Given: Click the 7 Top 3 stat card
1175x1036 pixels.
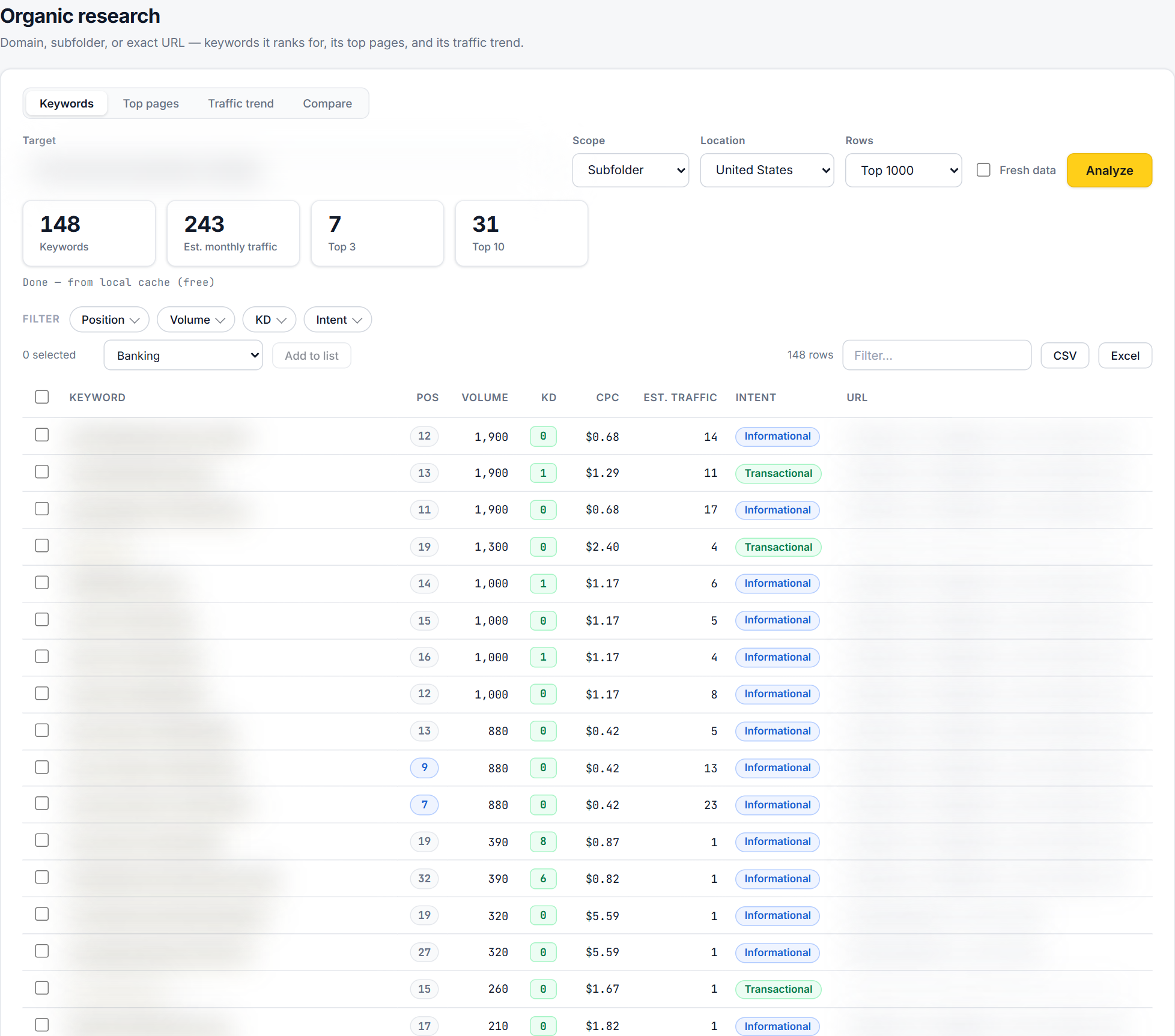Looking at the screenshot, I should pos(377,233).
